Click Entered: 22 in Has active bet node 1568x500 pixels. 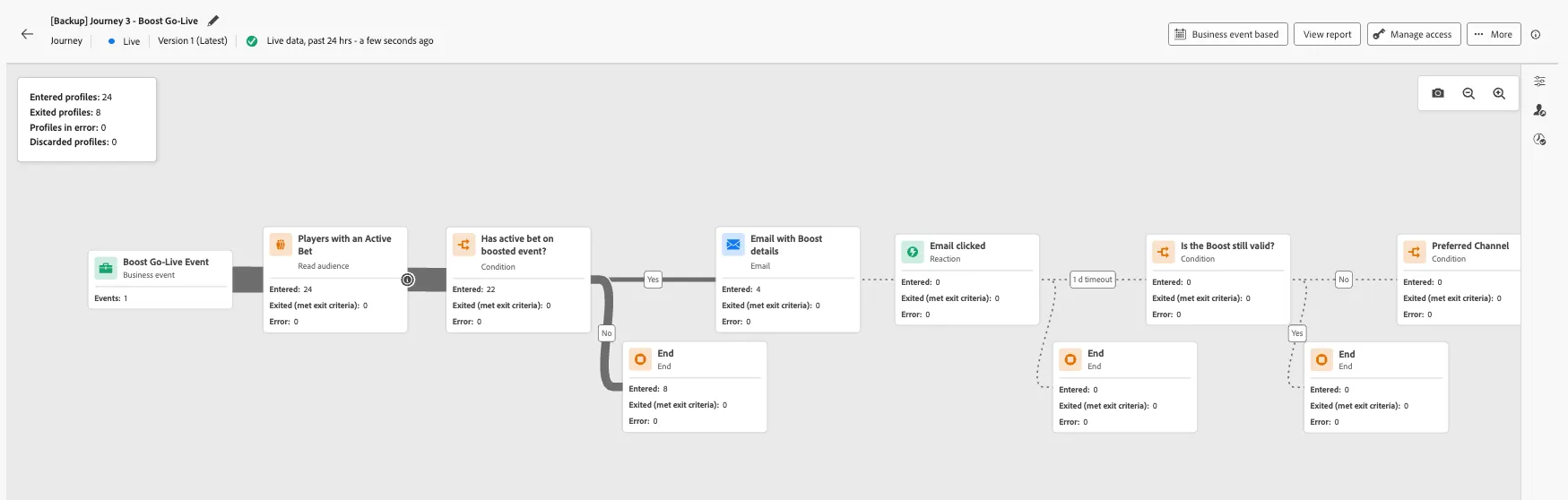point(474,289)
